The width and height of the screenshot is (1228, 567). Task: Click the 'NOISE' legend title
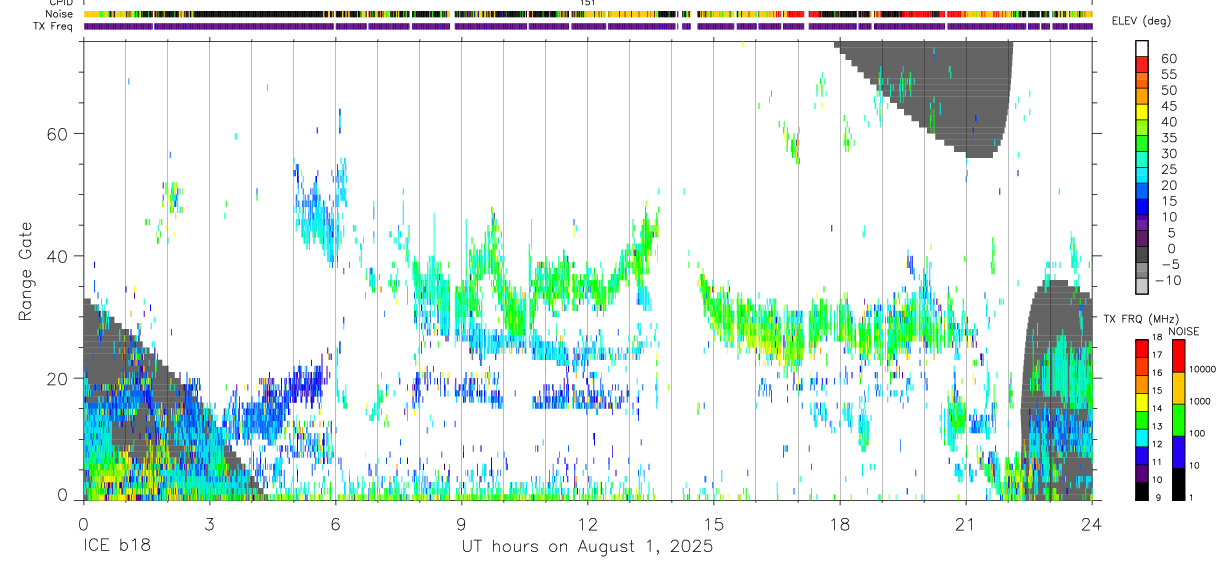point(1183,331)
